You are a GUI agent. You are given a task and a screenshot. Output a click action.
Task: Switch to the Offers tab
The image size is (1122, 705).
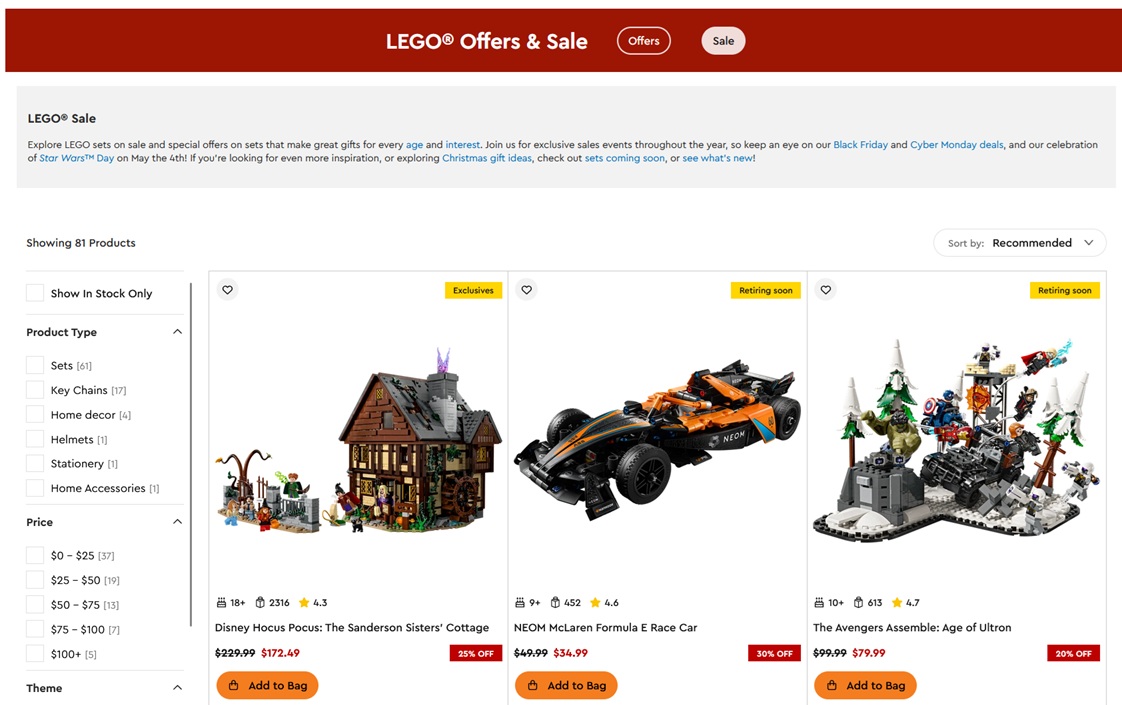coord(643,41)
